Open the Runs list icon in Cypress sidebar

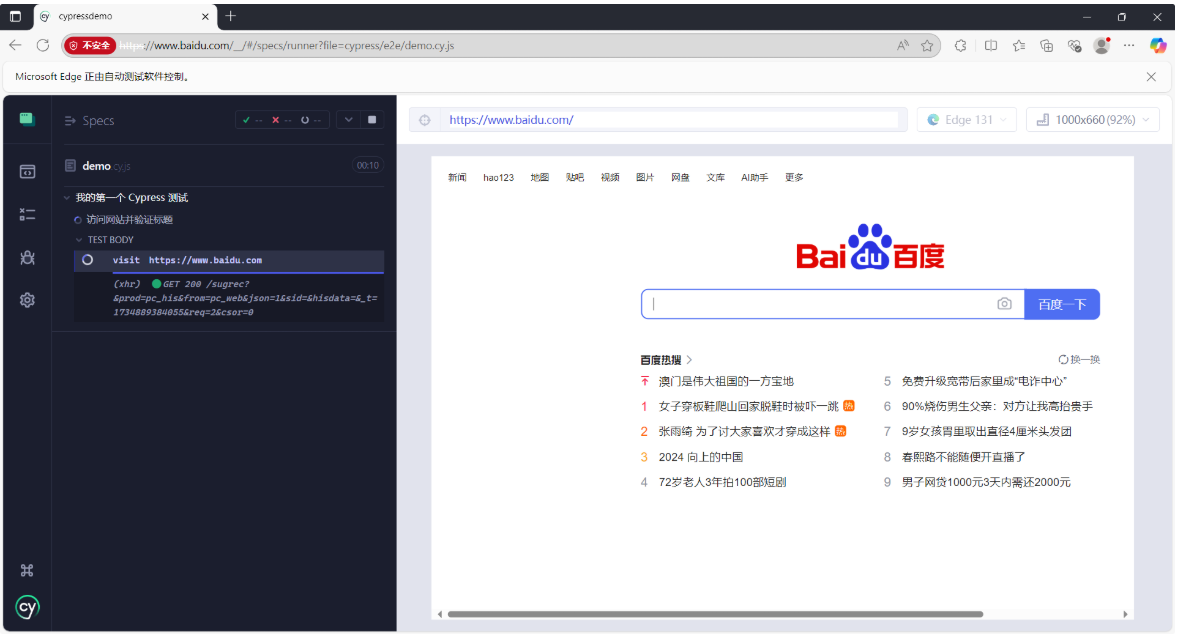click(27, 215)
